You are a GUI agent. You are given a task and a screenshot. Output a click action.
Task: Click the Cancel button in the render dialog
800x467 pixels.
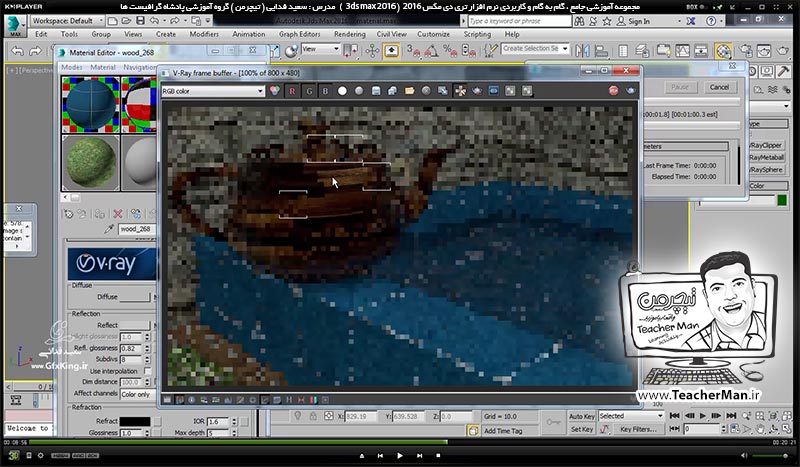click(719, 87)
